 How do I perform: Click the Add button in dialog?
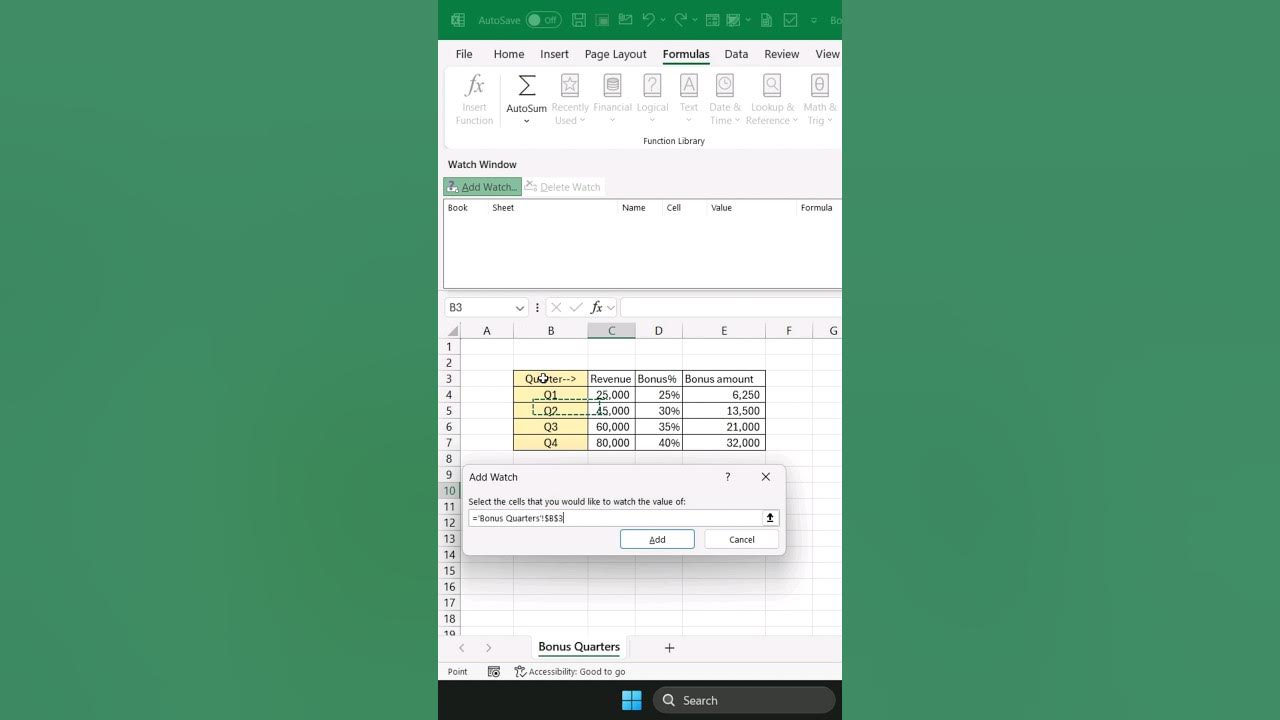tap(657, 539)
